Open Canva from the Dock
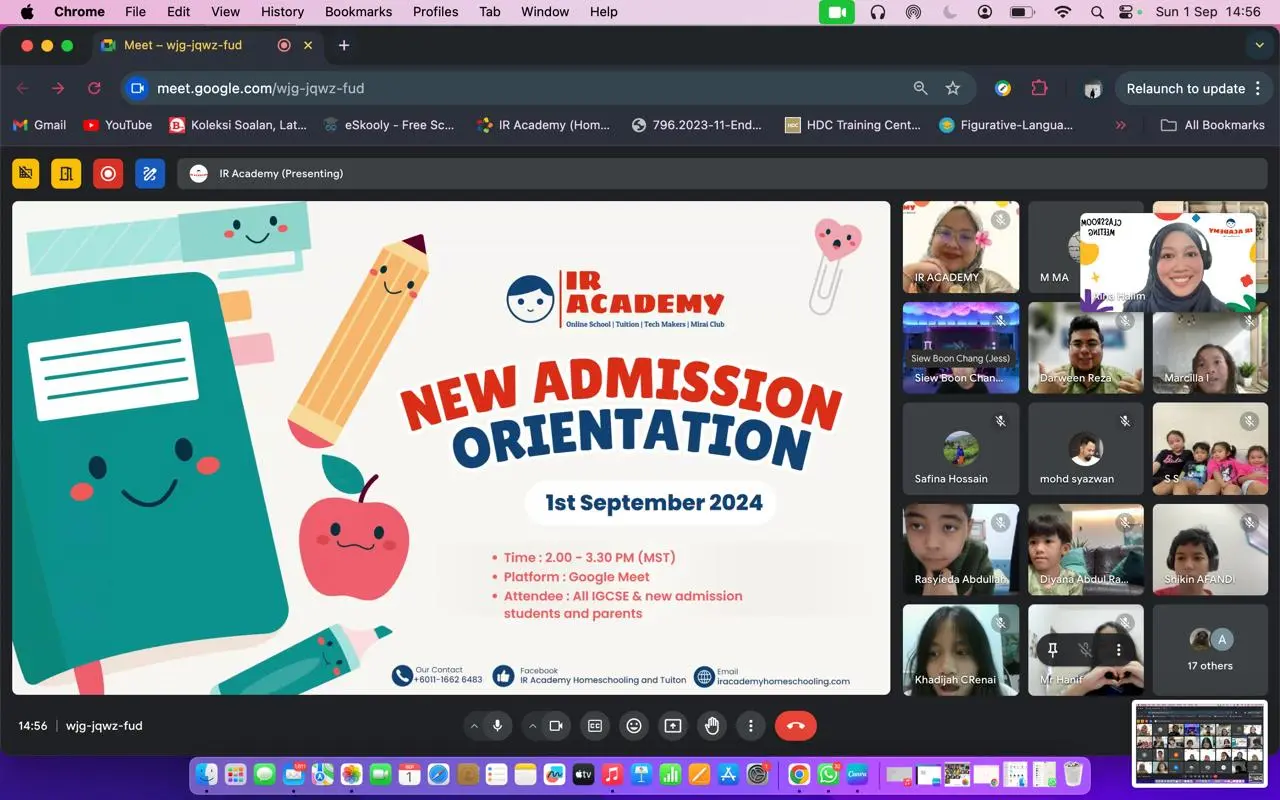The image size is (1280, 800). pos(857,774)
